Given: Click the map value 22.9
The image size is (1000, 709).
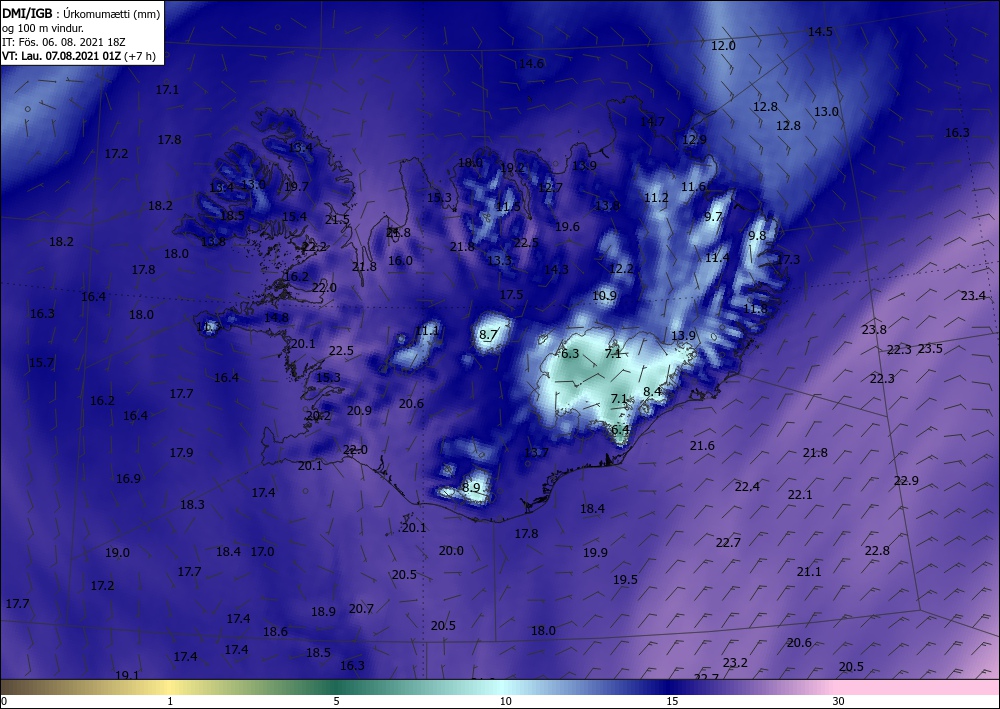Looking at the screenshot, I should click(906, 480).
